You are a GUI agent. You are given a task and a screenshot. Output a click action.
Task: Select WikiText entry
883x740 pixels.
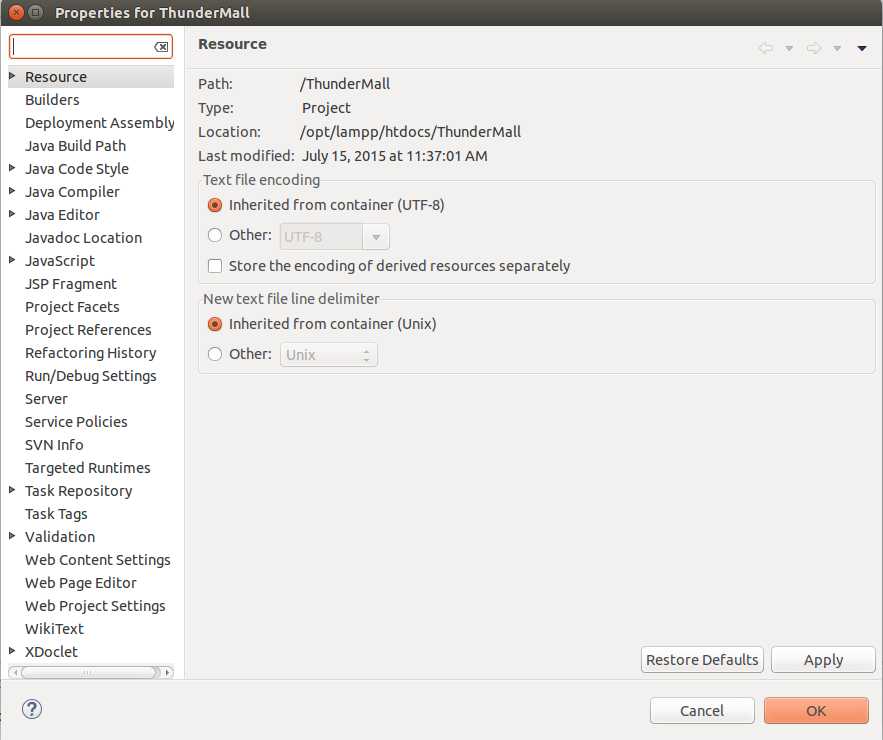54,629
